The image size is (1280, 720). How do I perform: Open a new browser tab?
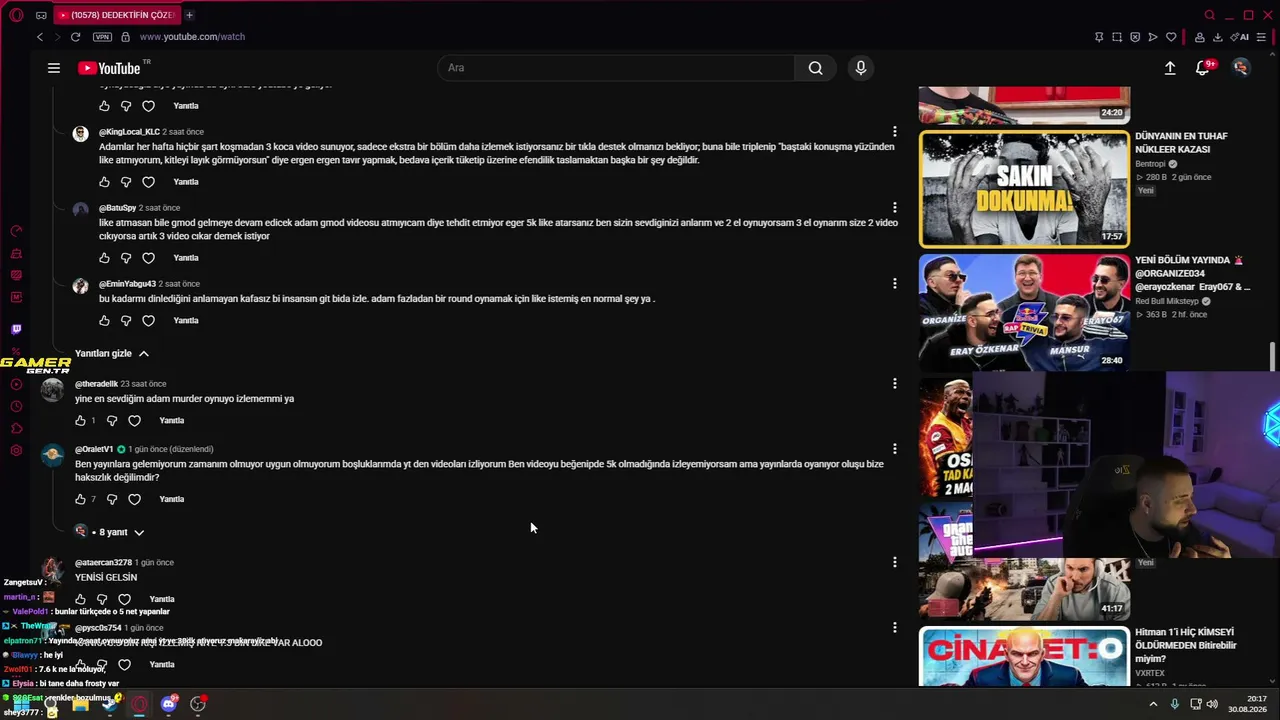click(189, 15)
